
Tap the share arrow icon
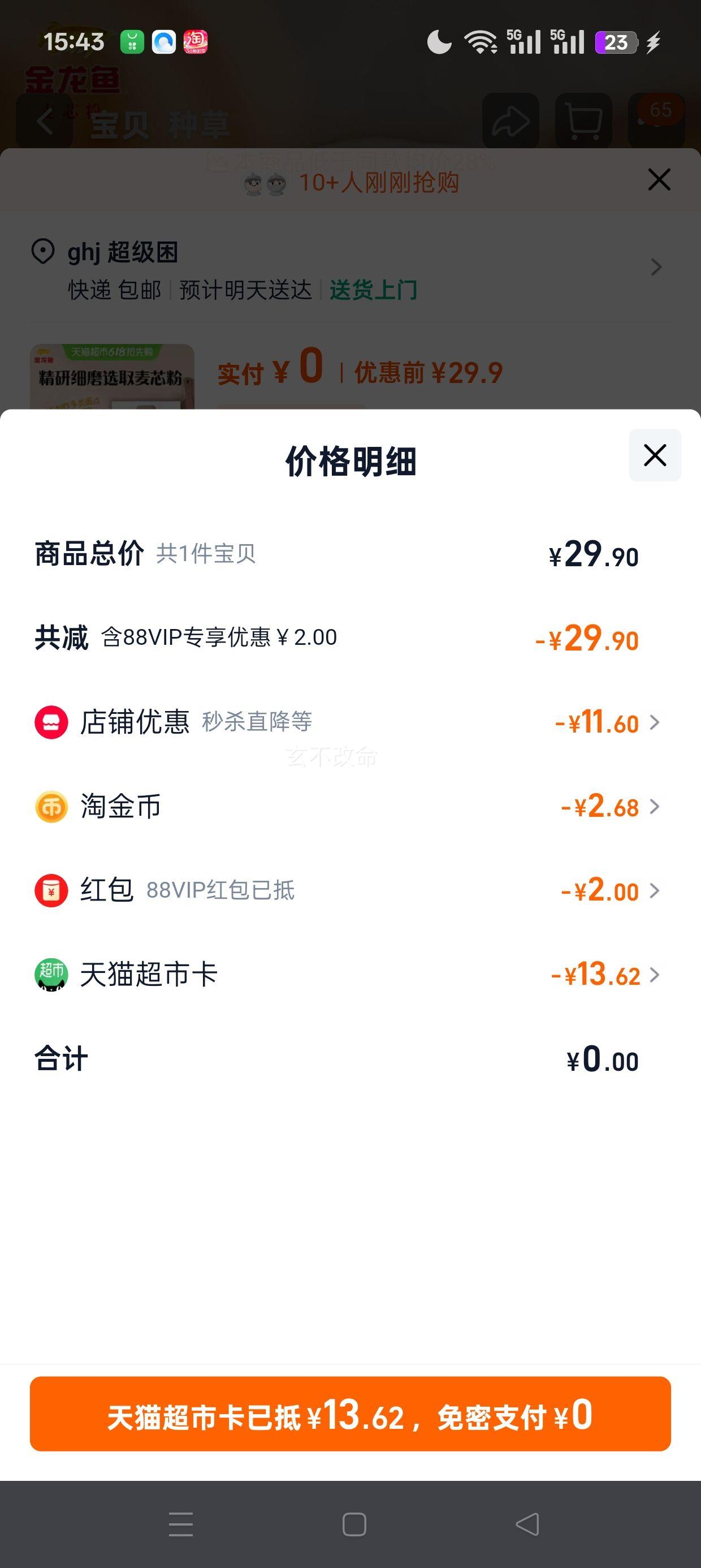click(x=510, y=120)
